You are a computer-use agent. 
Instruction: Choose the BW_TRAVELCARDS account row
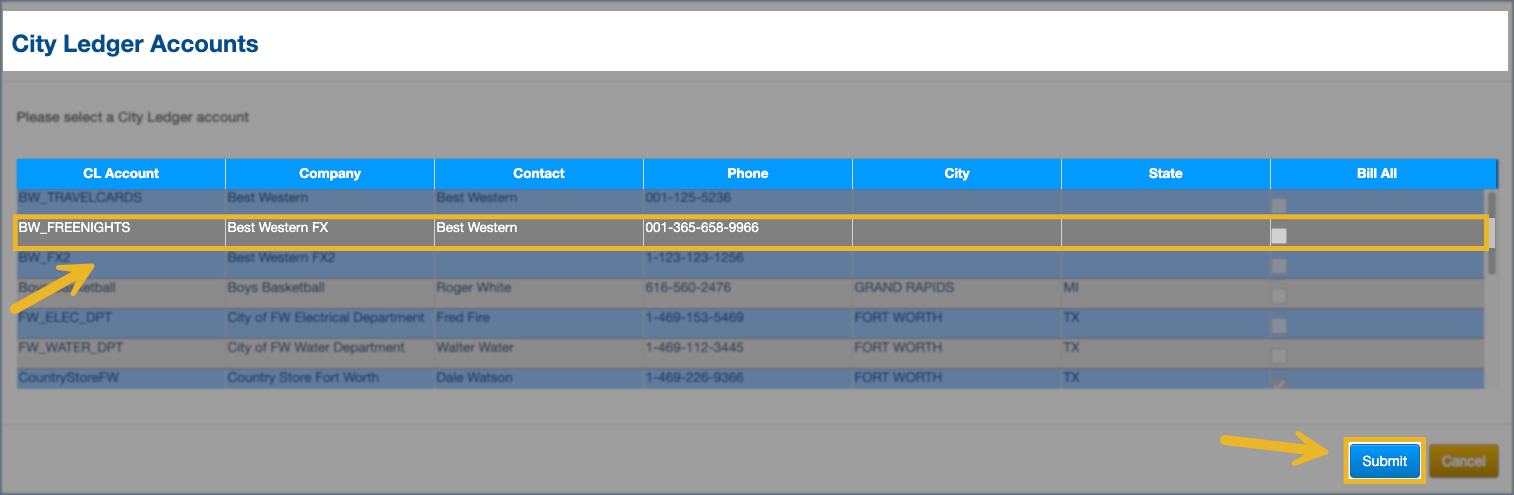pyautogui.click(x=80, y=198)
